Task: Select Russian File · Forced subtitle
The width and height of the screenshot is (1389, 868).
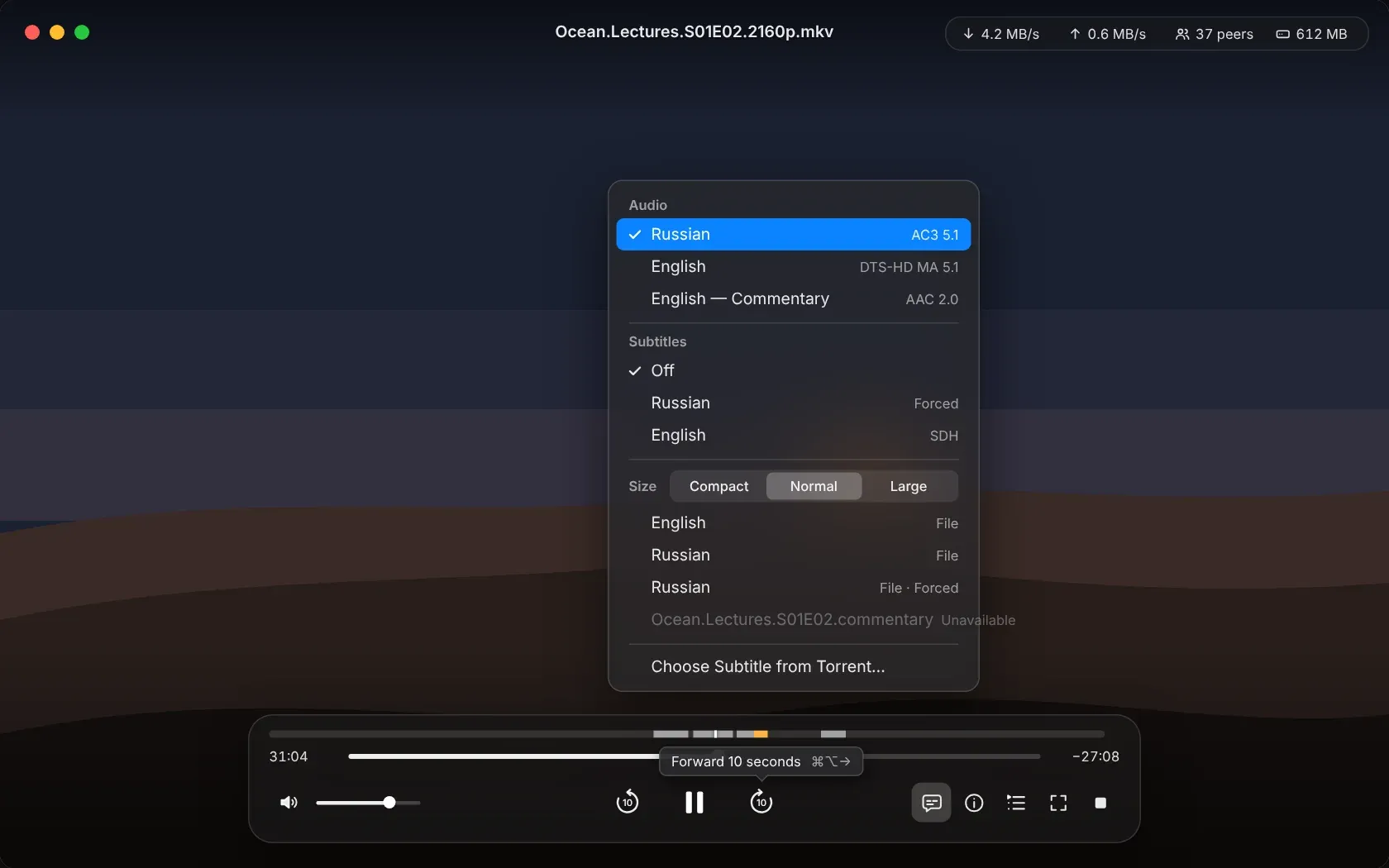Action: (794, 587)
